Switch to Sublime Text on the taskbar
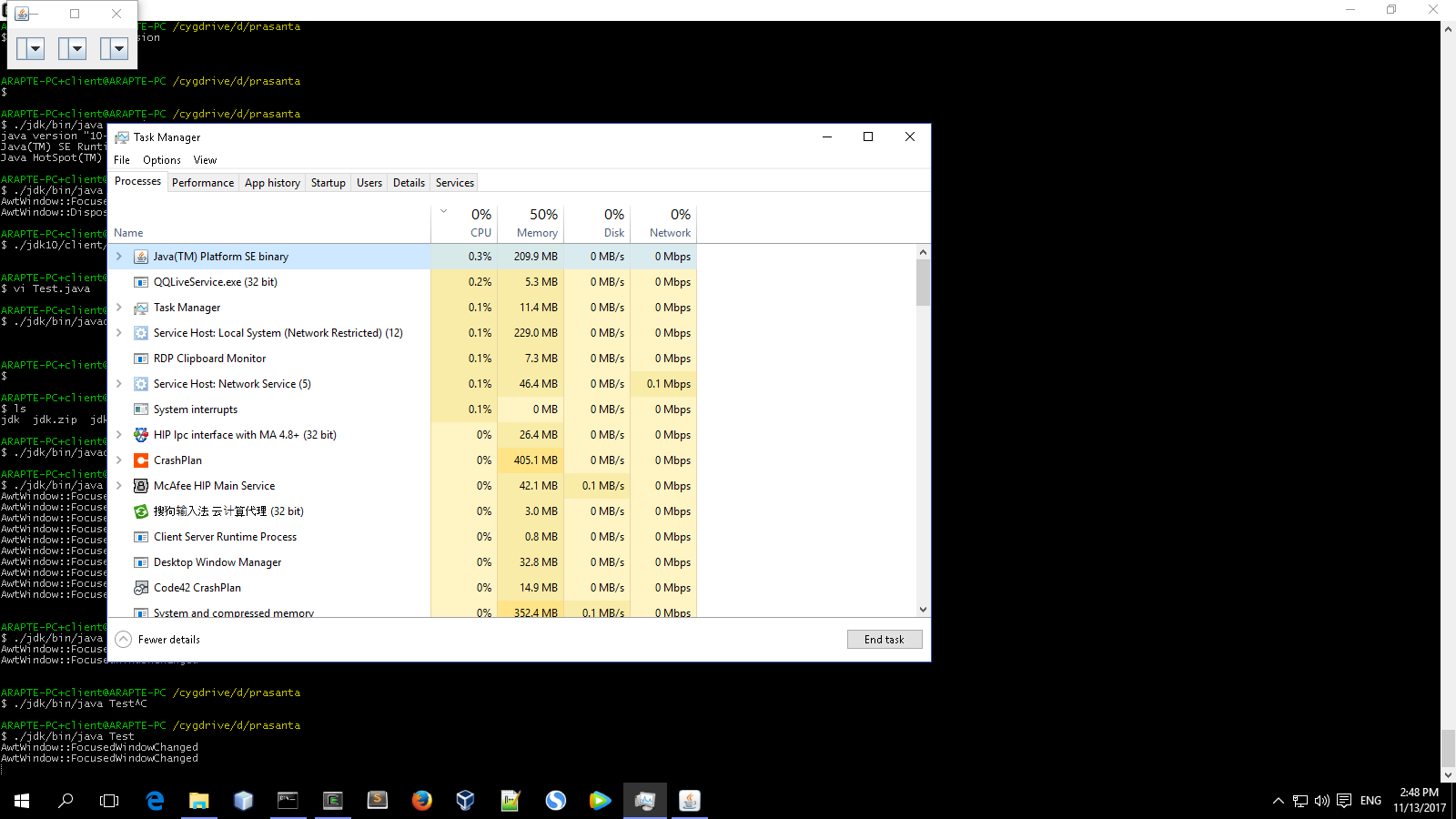 377,801
